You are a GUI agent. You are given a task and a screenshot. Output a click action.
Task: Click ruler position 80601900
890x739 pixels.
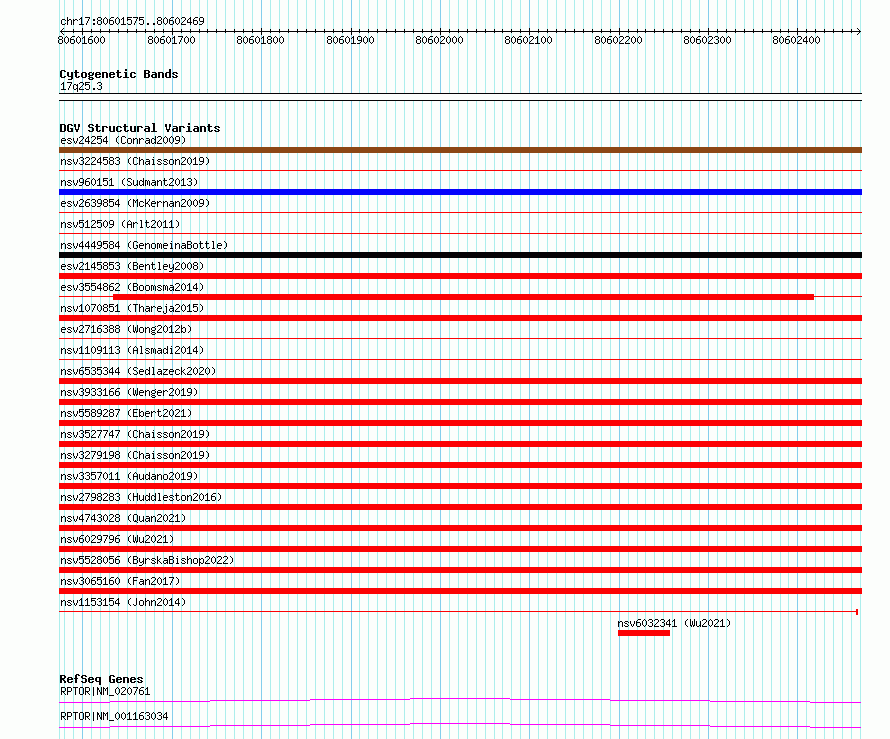click(350, 40)
